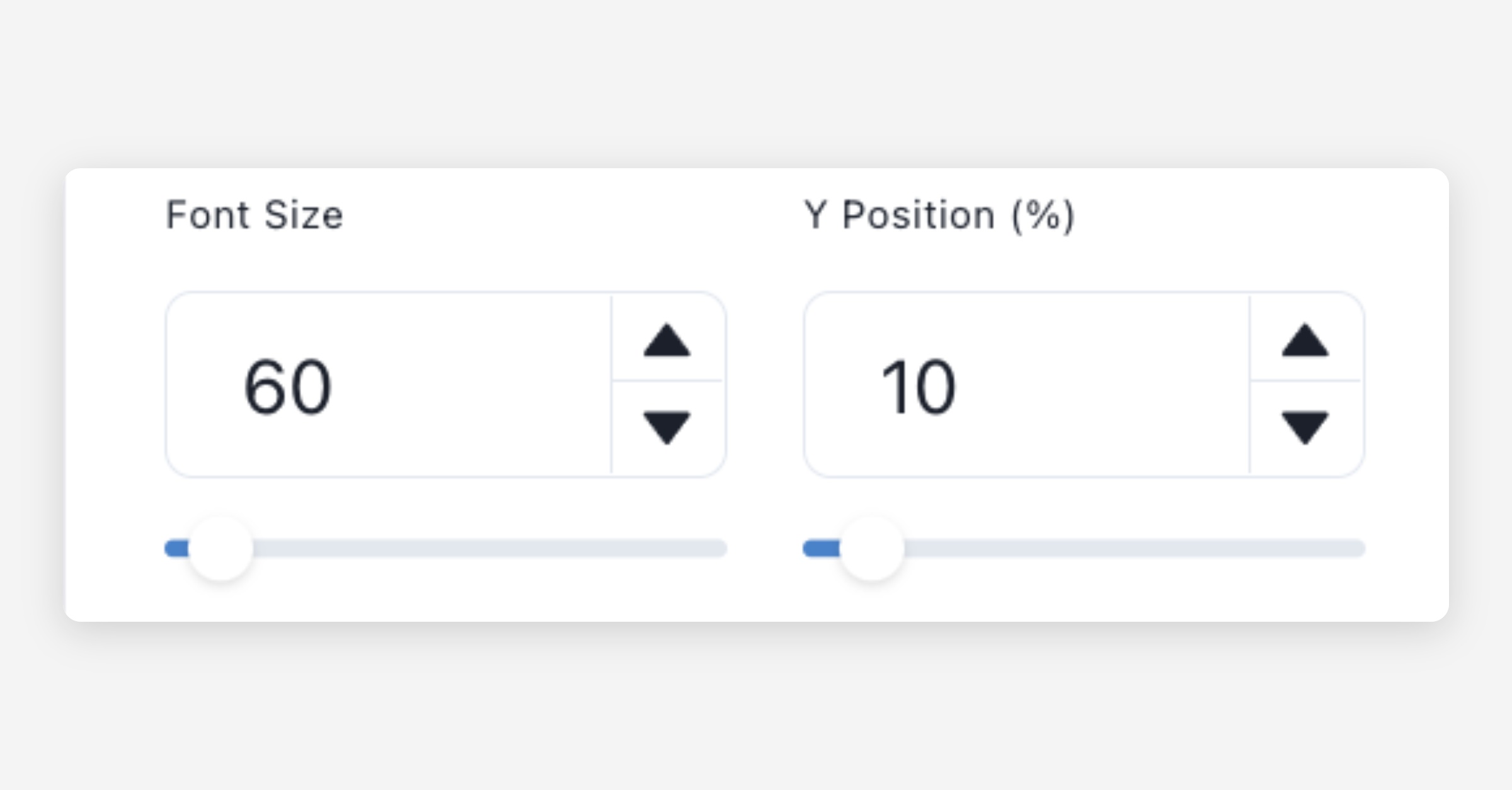Click the "Y Position (%)" label
Screen dimensions: 1512x790
click(x=939, y=215)
